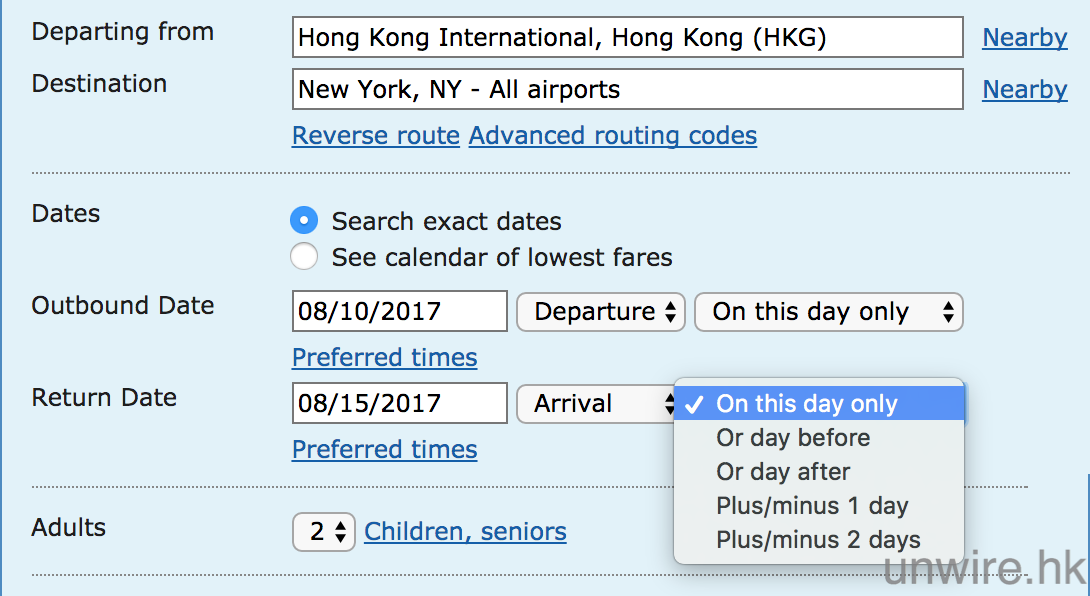Focus the Departing from airport field
The height and width of the screenshot is (596, 1090).
628,38
